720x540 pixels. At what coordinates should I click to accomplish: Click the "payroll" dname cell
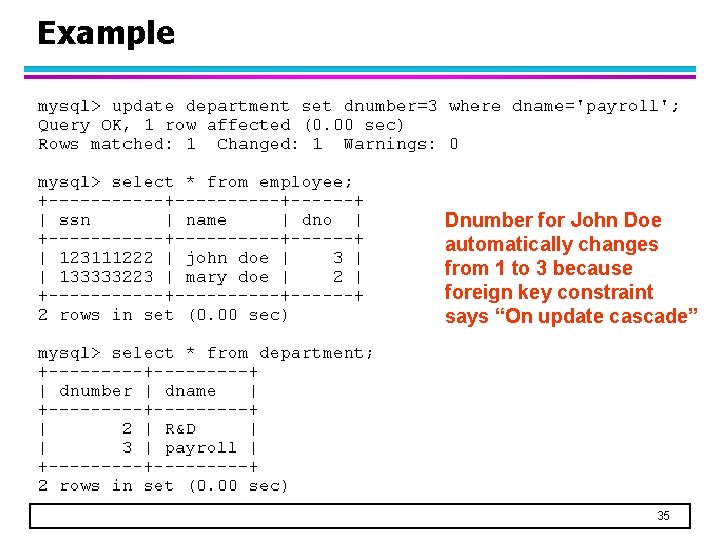pos(201,449)
